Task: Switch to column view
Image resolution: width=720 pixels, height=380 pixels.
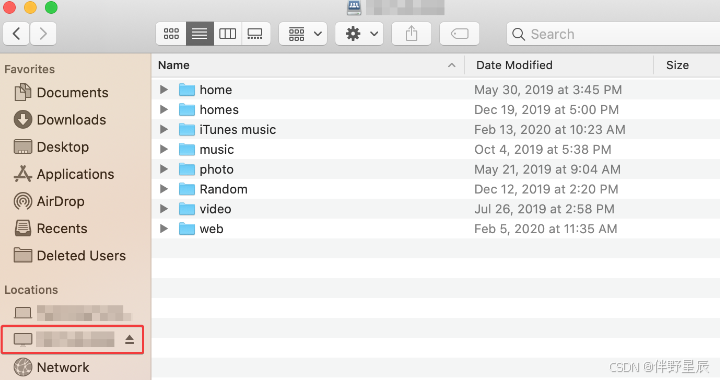Action: coord(227,34)
